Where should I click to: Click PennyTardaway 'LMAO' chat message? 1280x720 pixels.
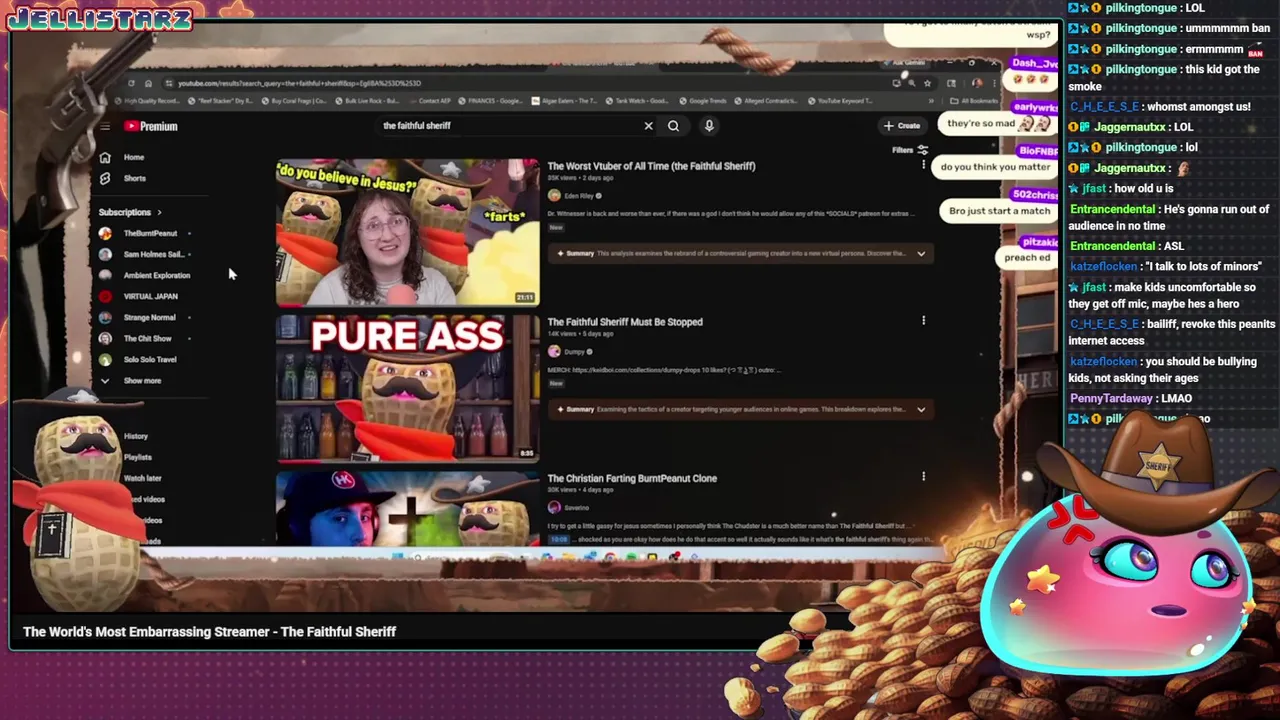(x=1131, y=399)
